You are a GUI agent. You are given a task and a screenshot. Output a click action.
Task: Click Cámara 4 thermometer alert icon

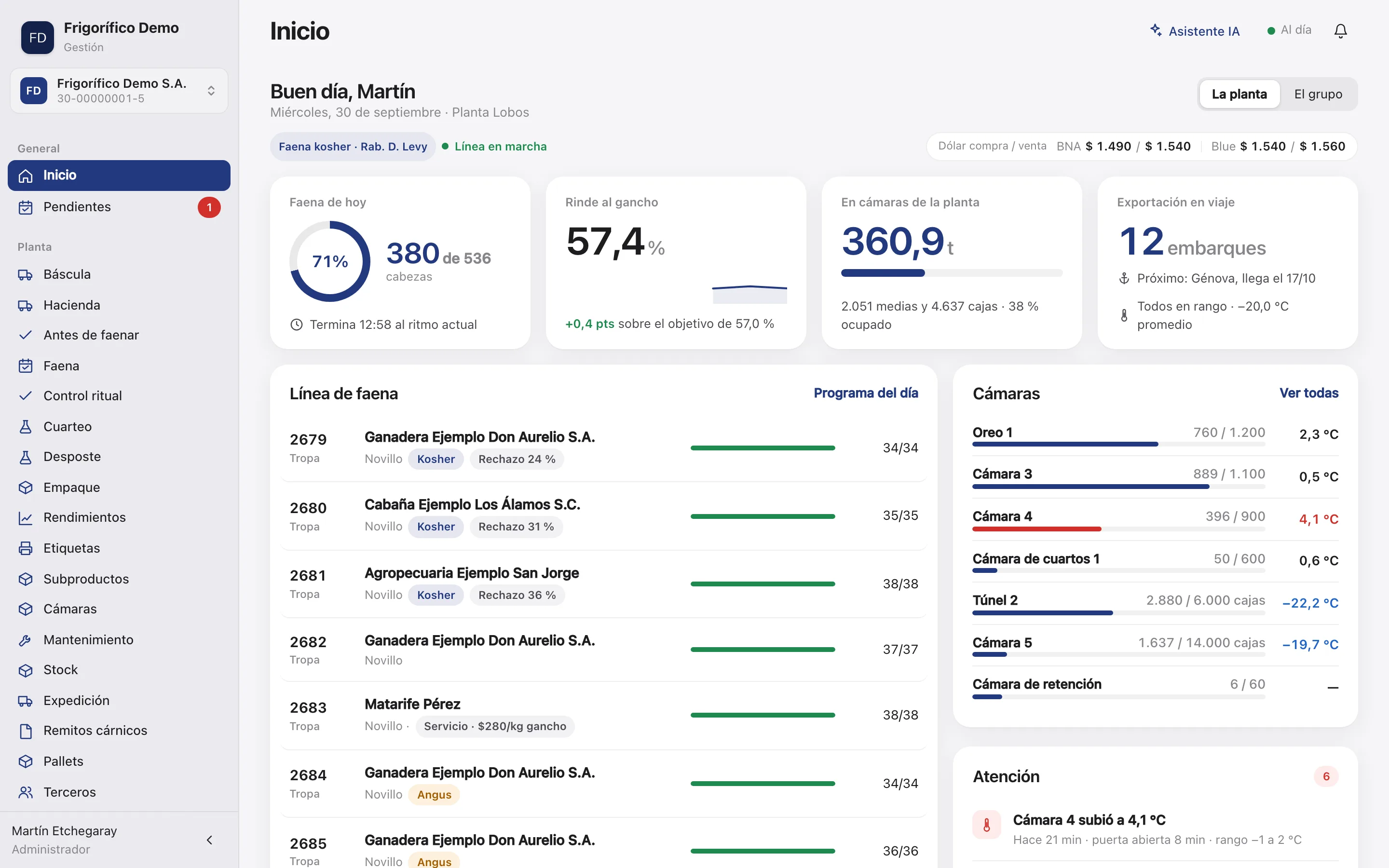coord(987,825)
